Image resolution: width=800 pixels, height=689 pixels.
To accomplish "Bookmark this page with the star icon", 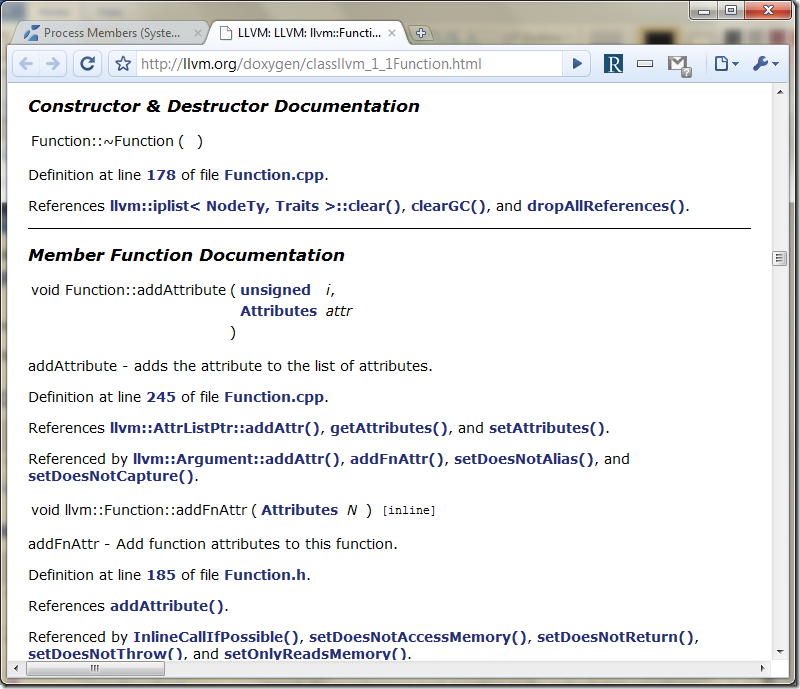I will pyautogui.click(x=123, y=64).
